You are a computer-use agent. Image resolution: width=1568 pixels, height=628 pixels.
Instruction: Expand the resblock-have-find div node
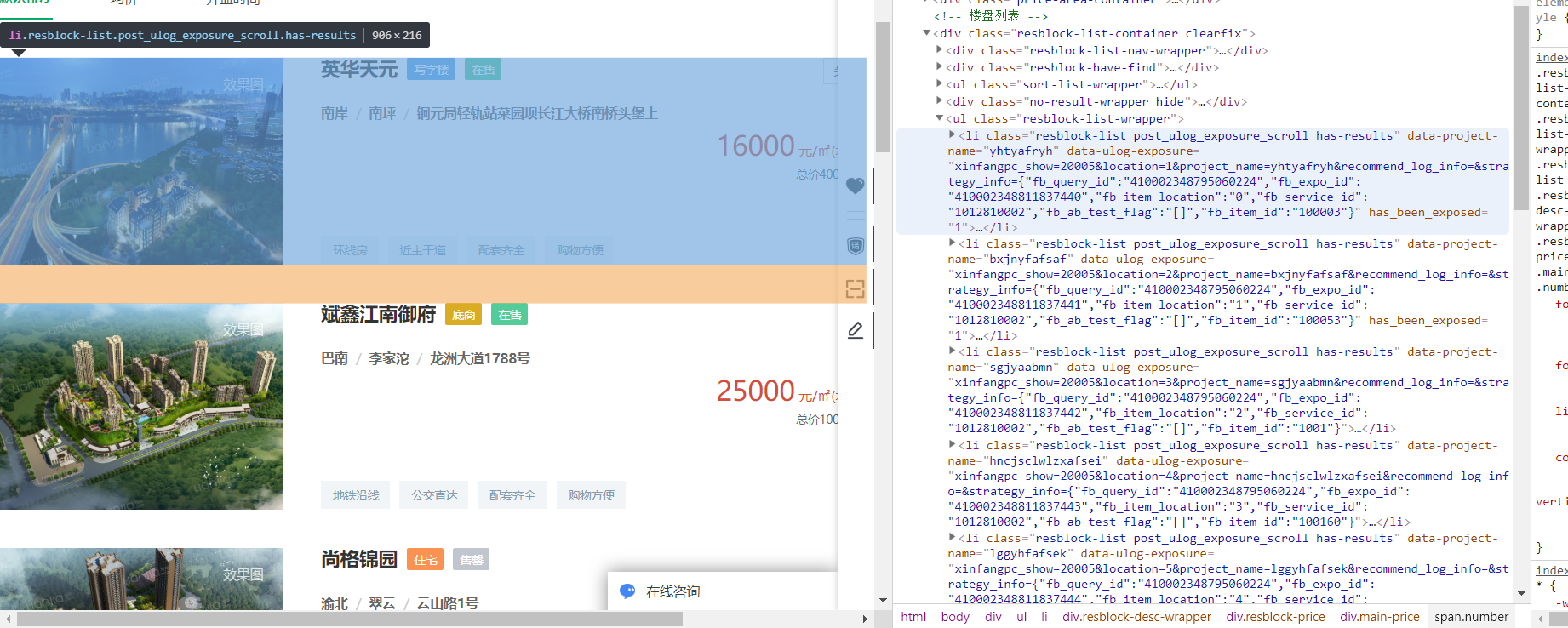click(x=940, y=67)
